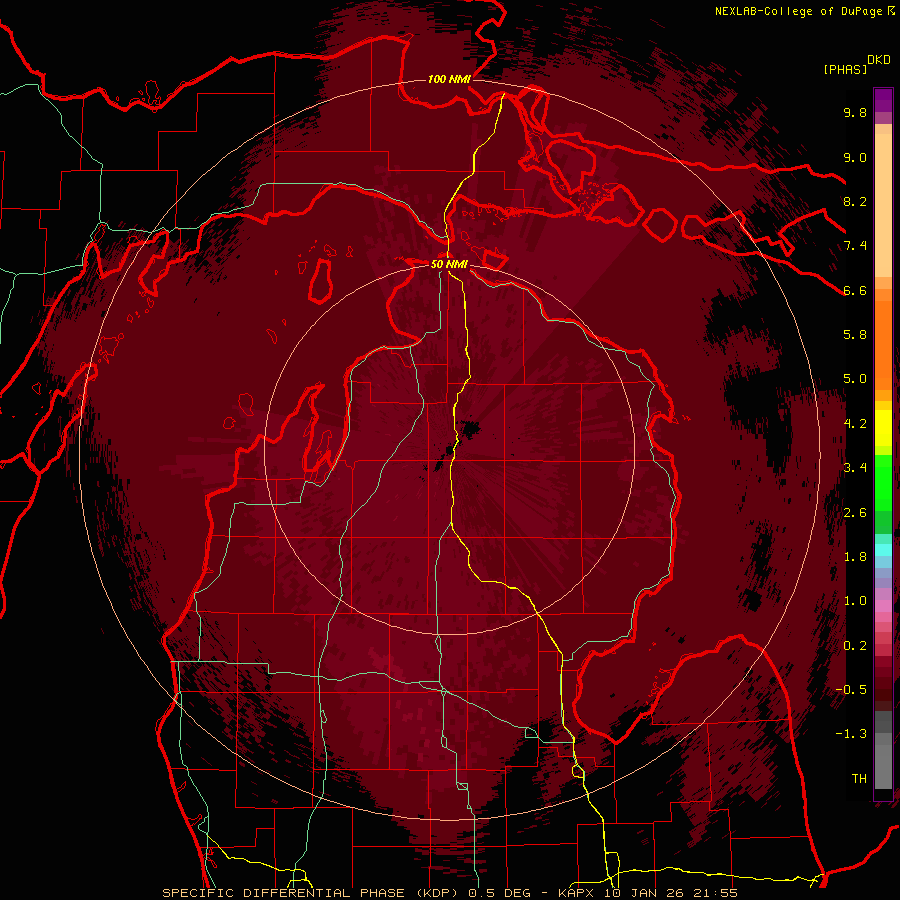Click the 3.4 legend value

point(855,468)
